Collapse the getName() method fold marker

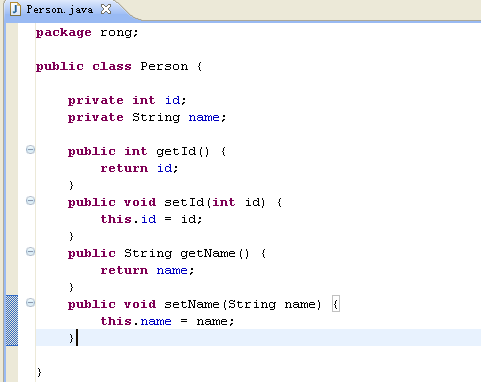(30, 252)
